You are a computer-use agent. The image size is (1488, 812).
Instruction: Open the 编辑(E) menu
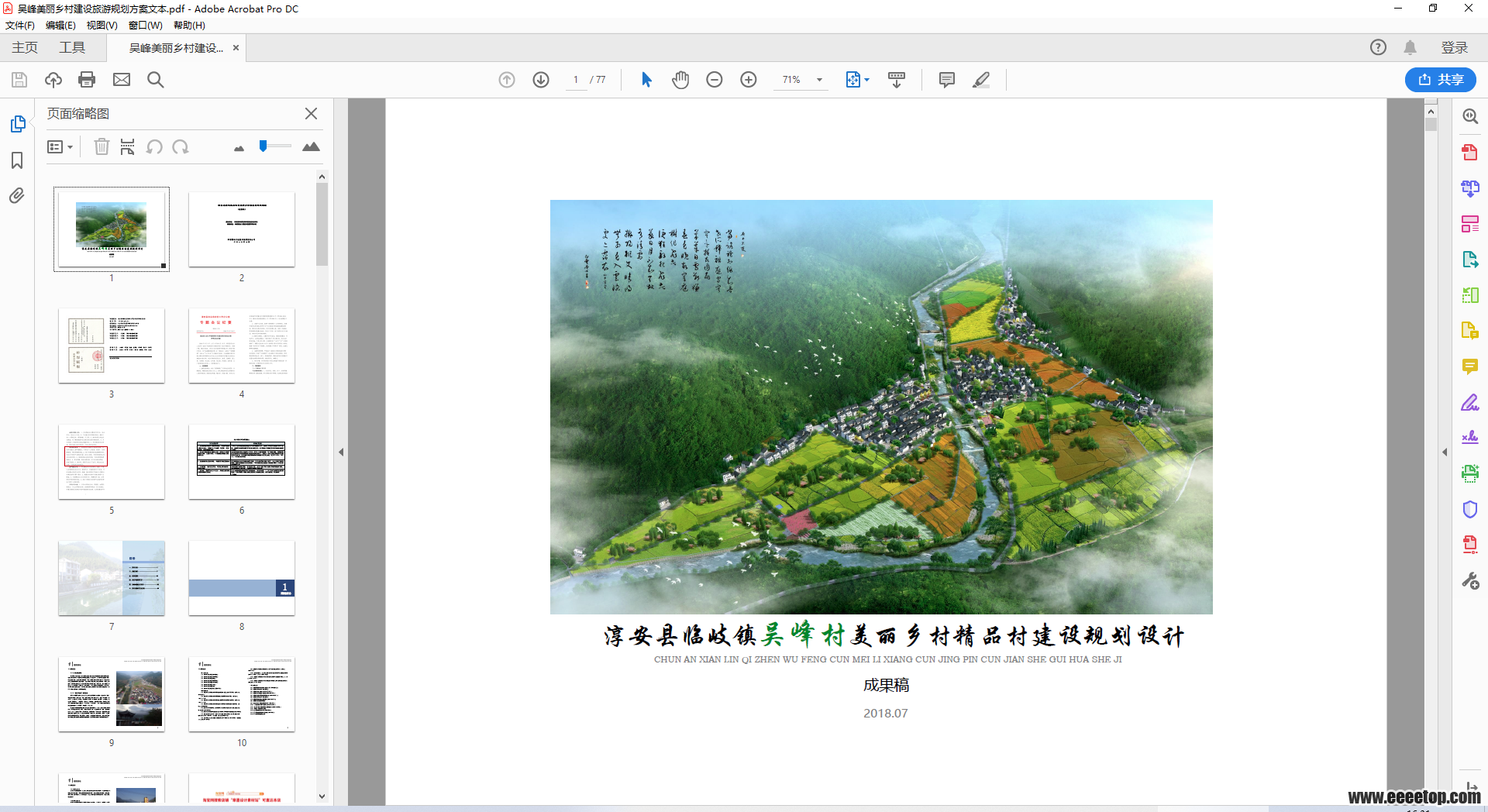[61, 26]
